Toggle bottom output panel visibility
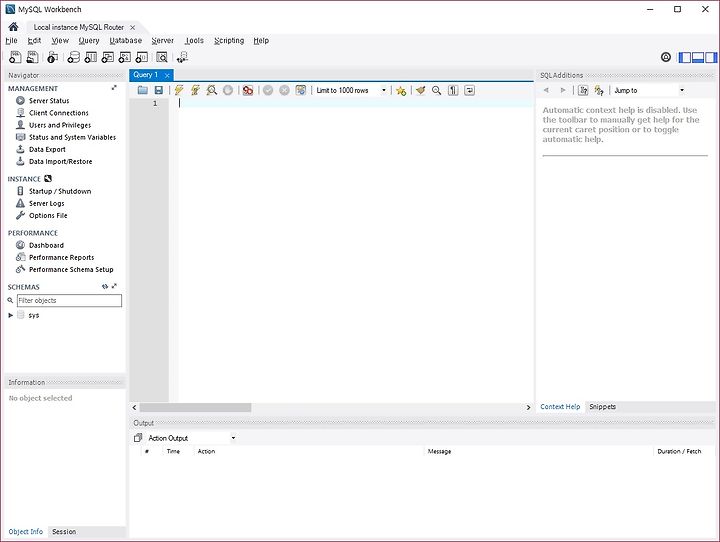 pyautogui.click(x=698, y=57)
